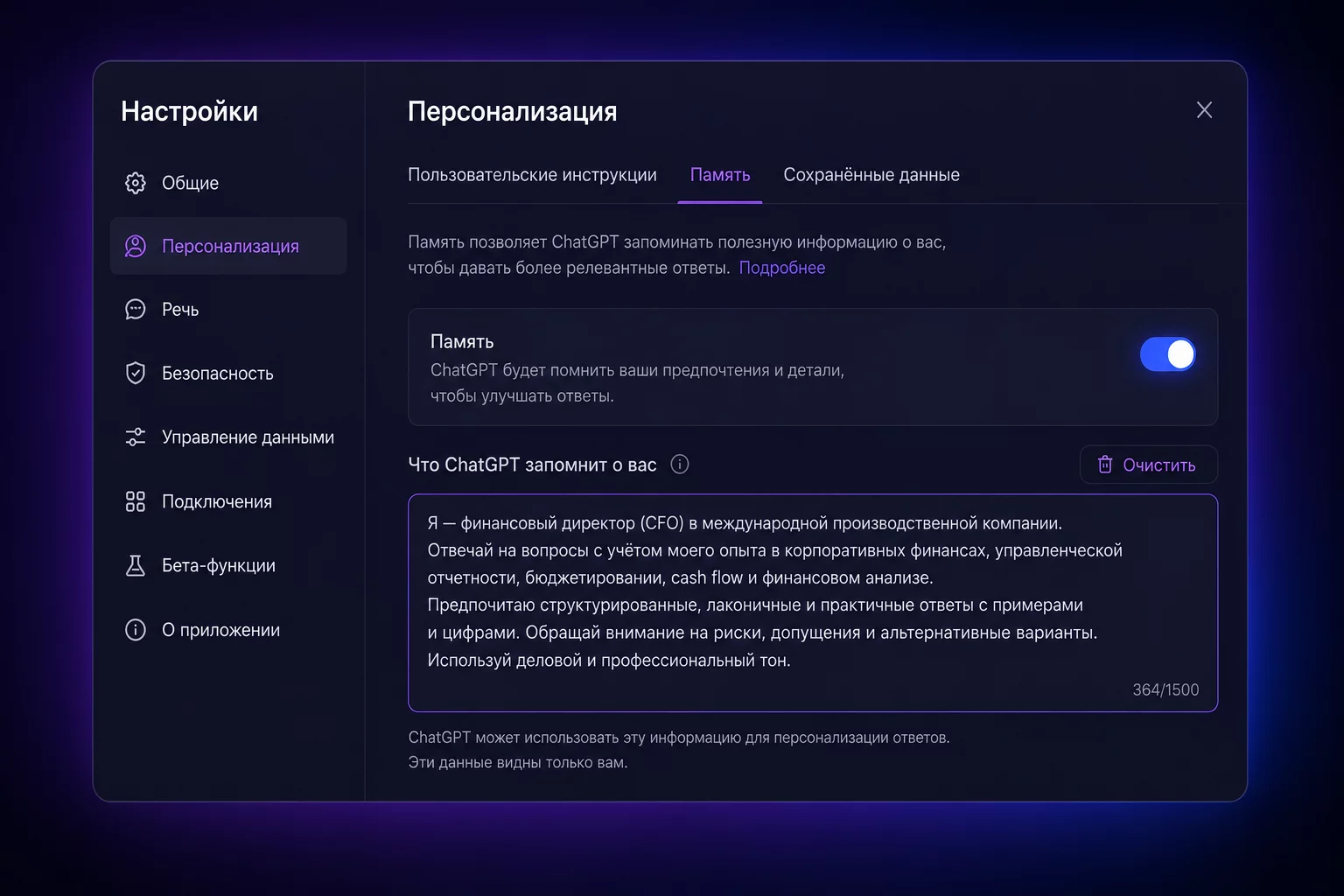Screen dimensions: 1344x896
Task: Open the О приложении section
Action: click(228, 630)
